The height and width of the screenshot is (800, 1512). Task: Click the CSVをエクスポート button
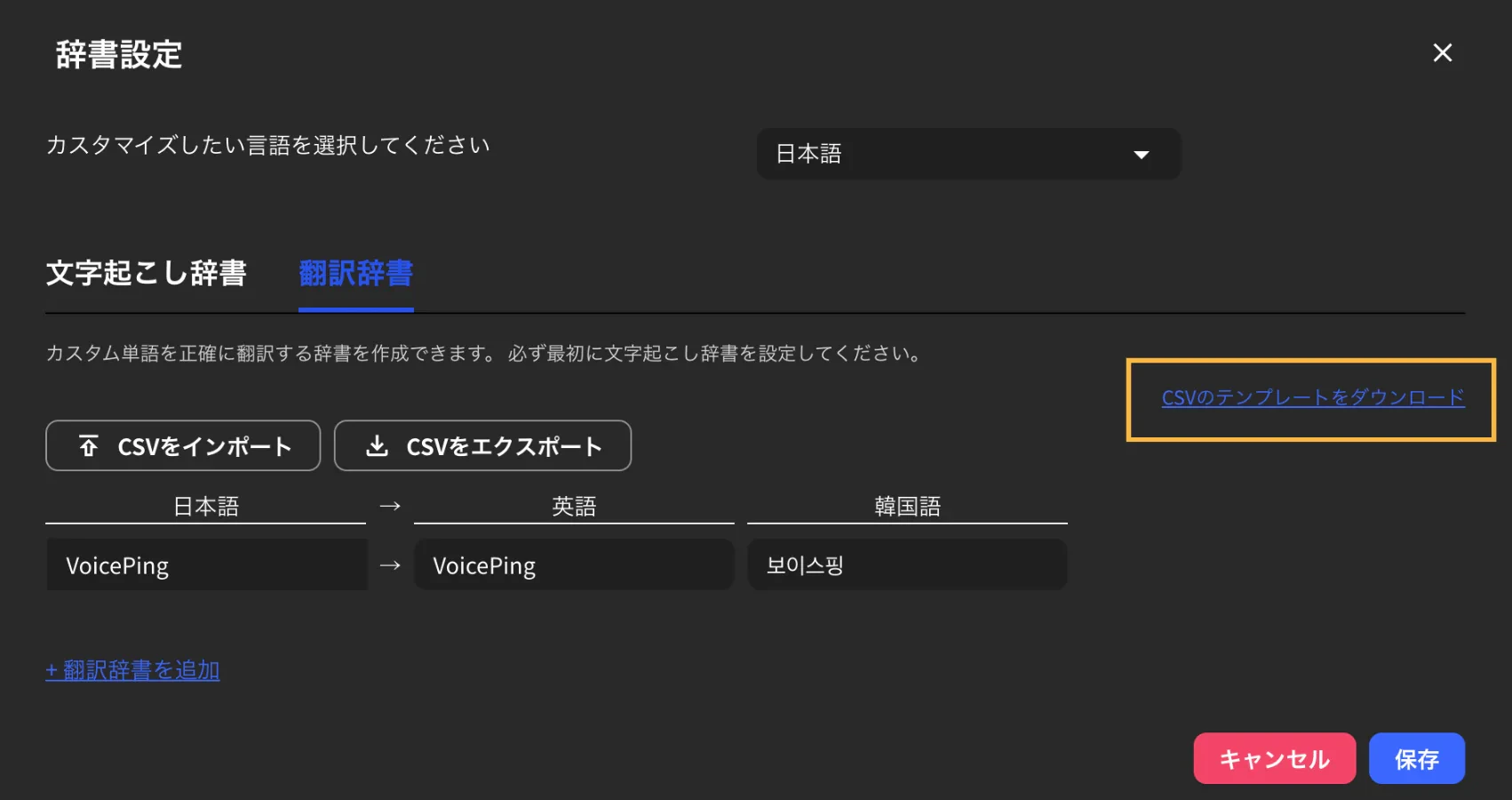(x=482, y=445)
